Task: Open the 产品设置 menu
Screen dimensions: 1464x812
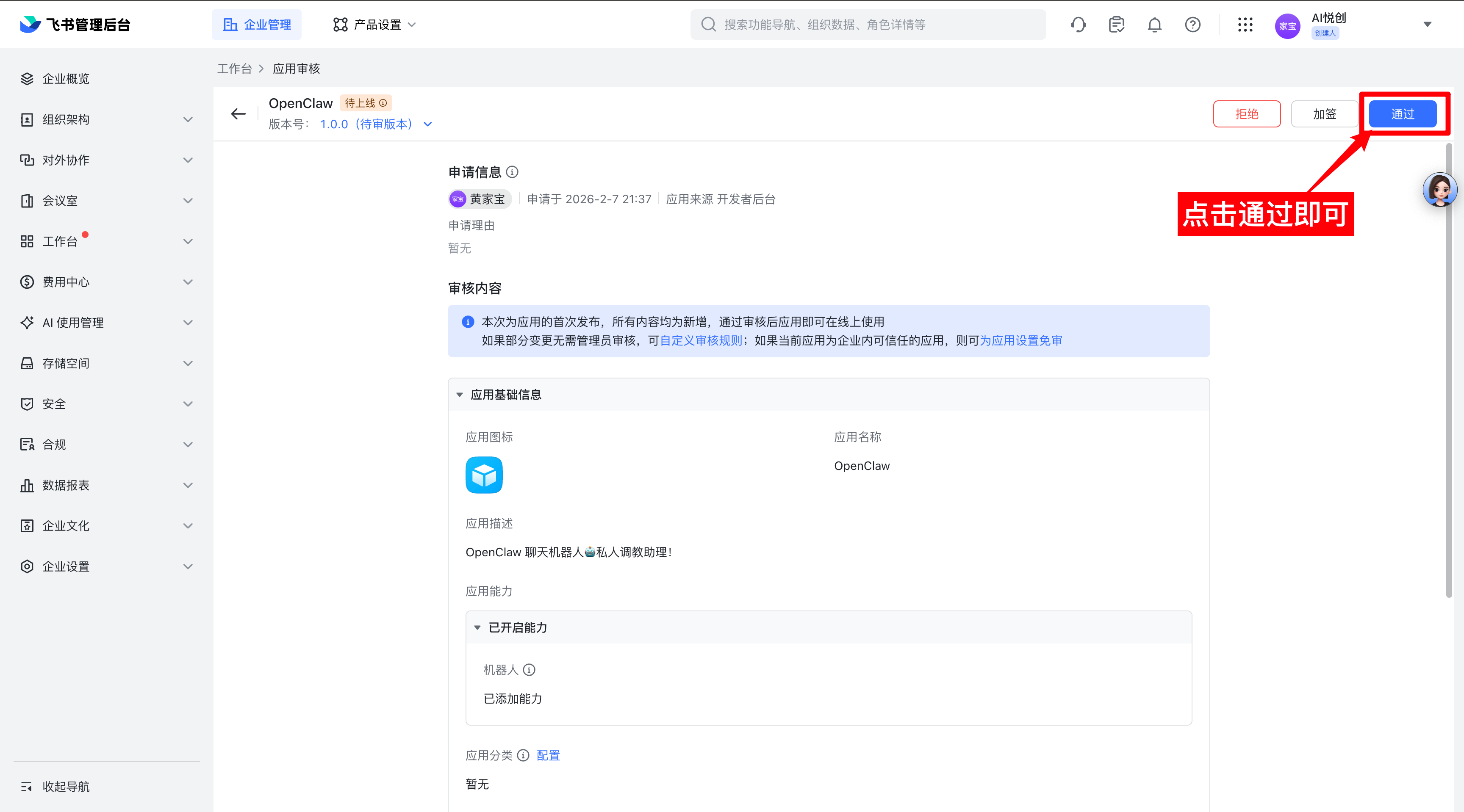Action: pyautogui.click(x=374, y=25)
